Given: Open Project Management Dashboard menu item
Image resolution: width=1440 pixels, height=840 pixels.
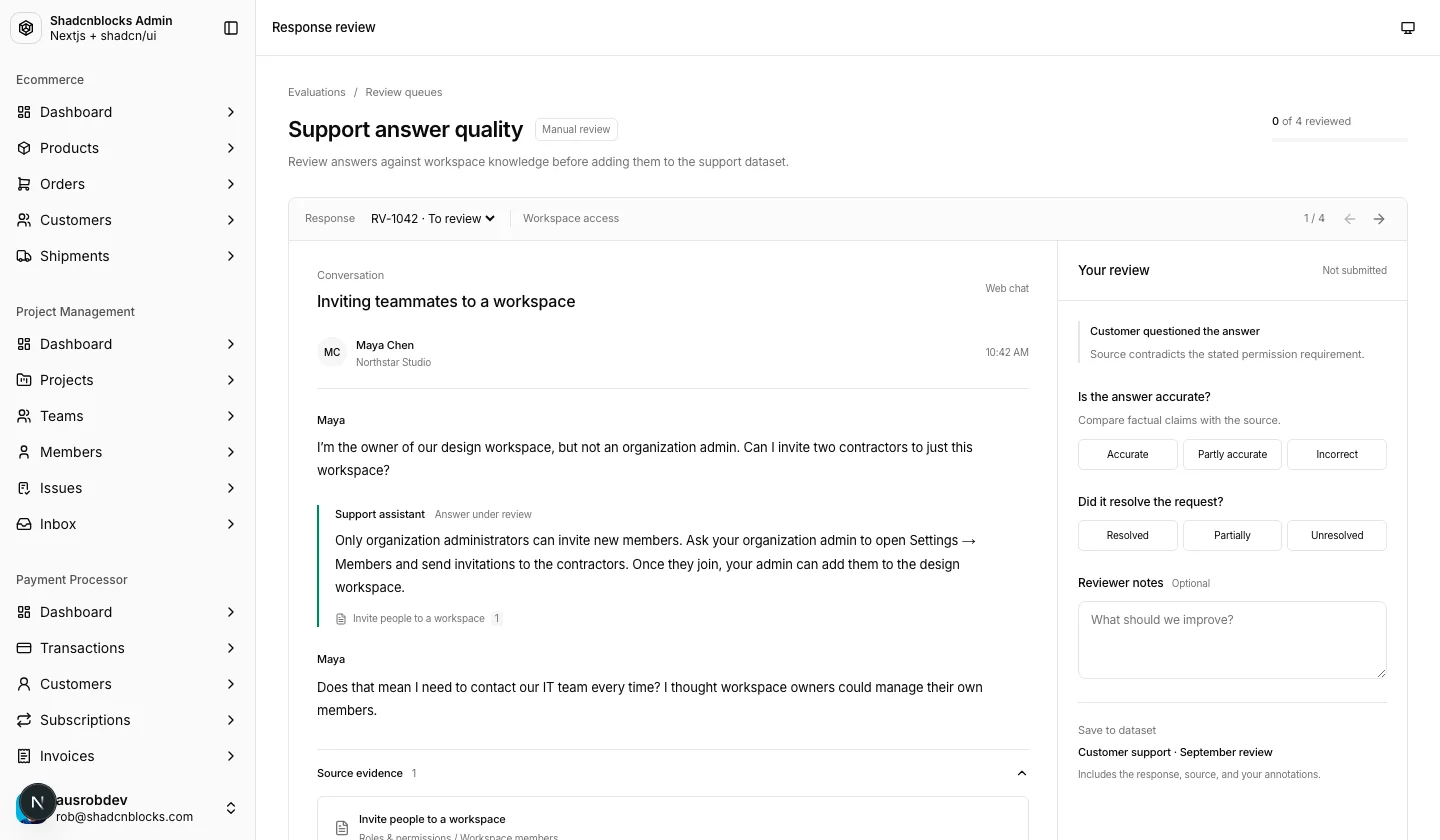Looking at the screenshot, I should pyautogui.click(x=128, y=344).
